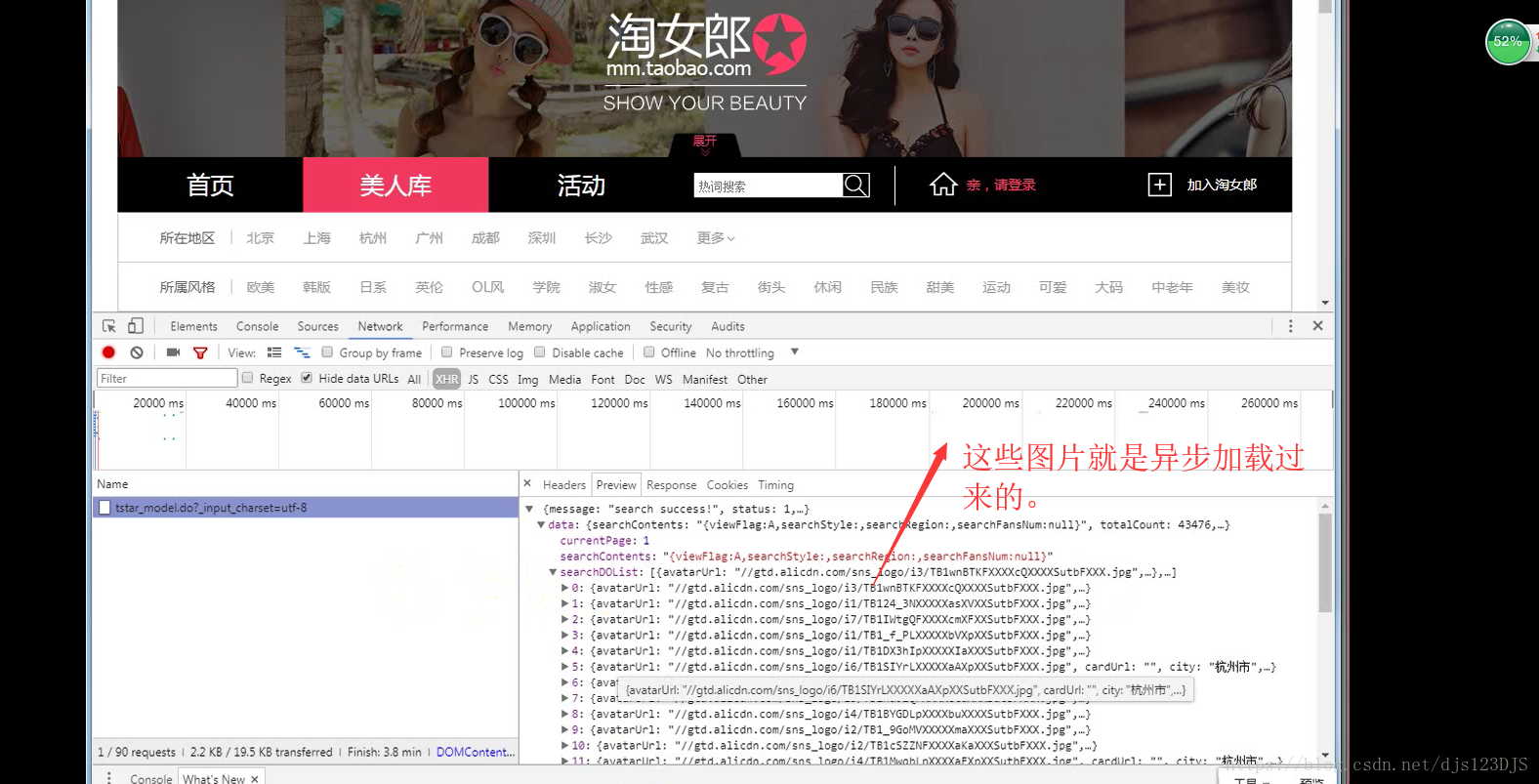
Task: Click inside the network Filter field
Action: point(166,378)
